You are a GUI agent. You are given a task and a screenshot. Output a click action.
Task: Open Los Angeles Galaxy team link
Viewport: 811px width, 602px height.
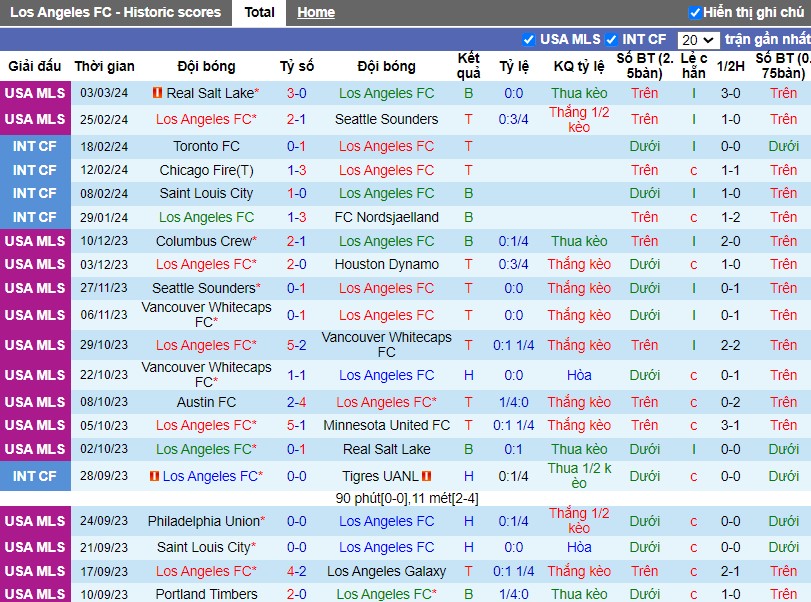[x=386, y=571]
